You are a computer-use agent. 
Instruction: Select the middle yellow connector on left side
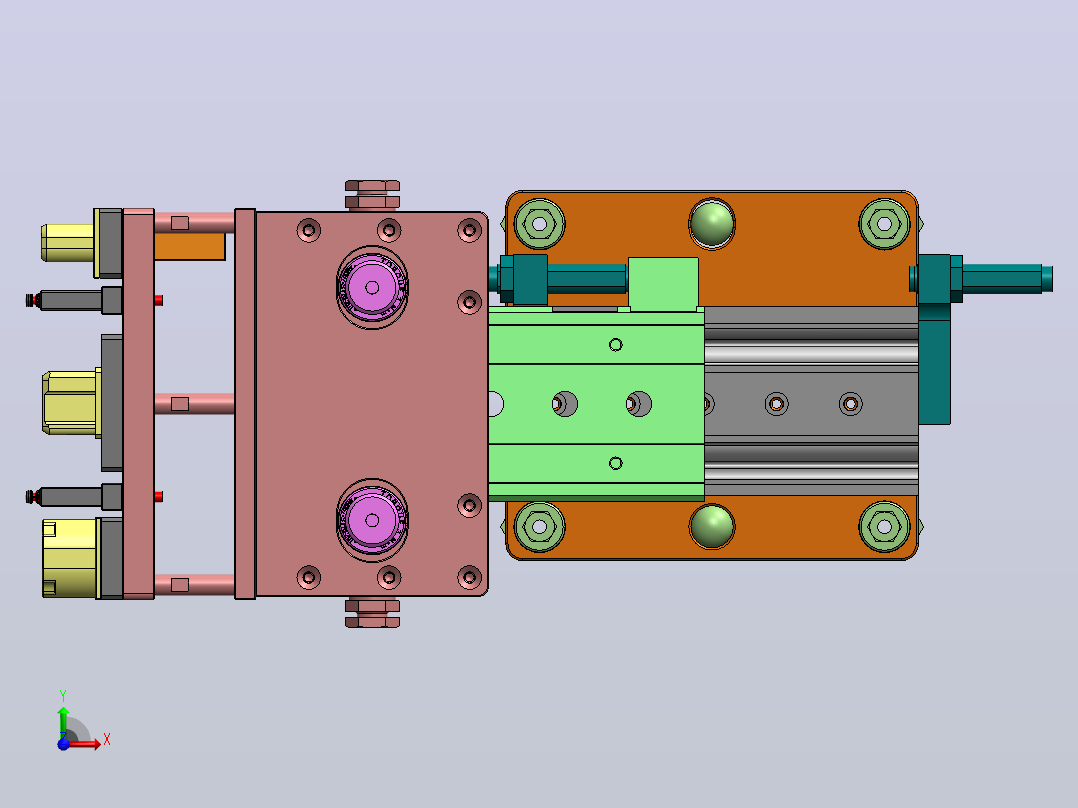[x=72, y=402]
